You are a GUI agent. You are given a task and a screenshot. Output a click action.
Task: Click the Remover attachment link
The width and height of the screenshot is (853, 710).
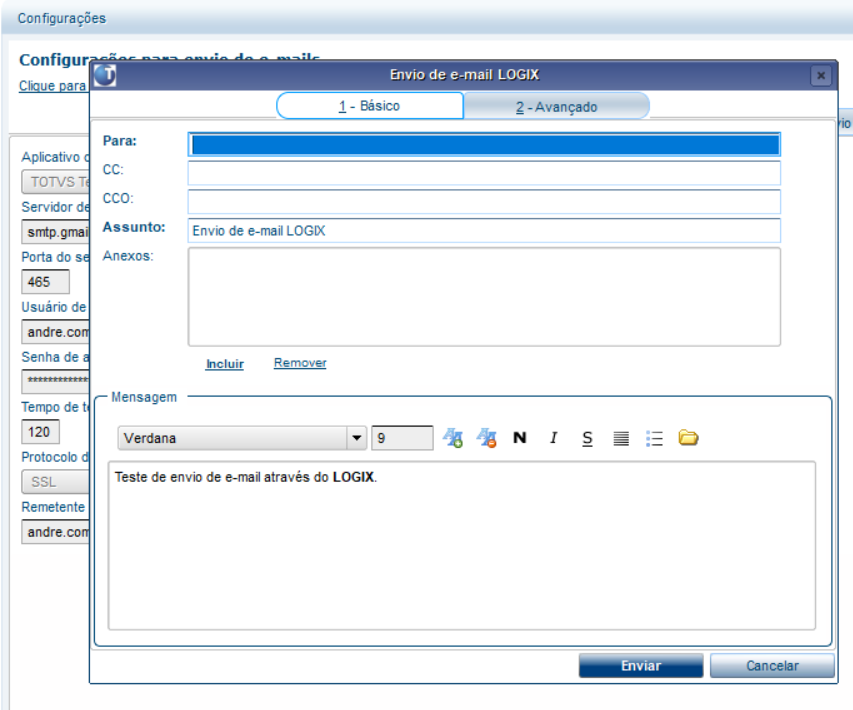[x=300, y=363]
